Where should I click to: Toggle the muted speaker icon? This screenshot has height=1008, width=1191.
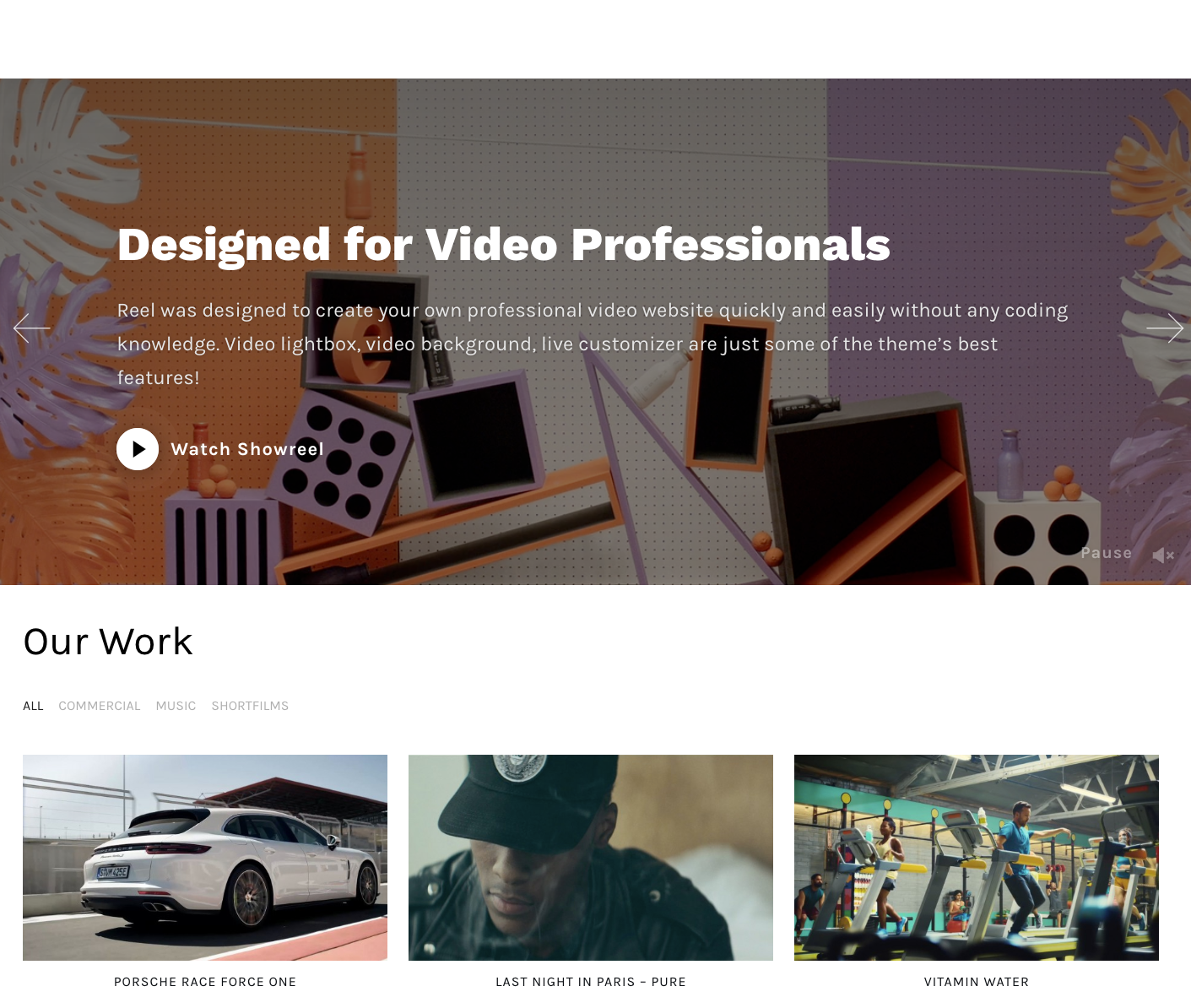pos(1163,555)
